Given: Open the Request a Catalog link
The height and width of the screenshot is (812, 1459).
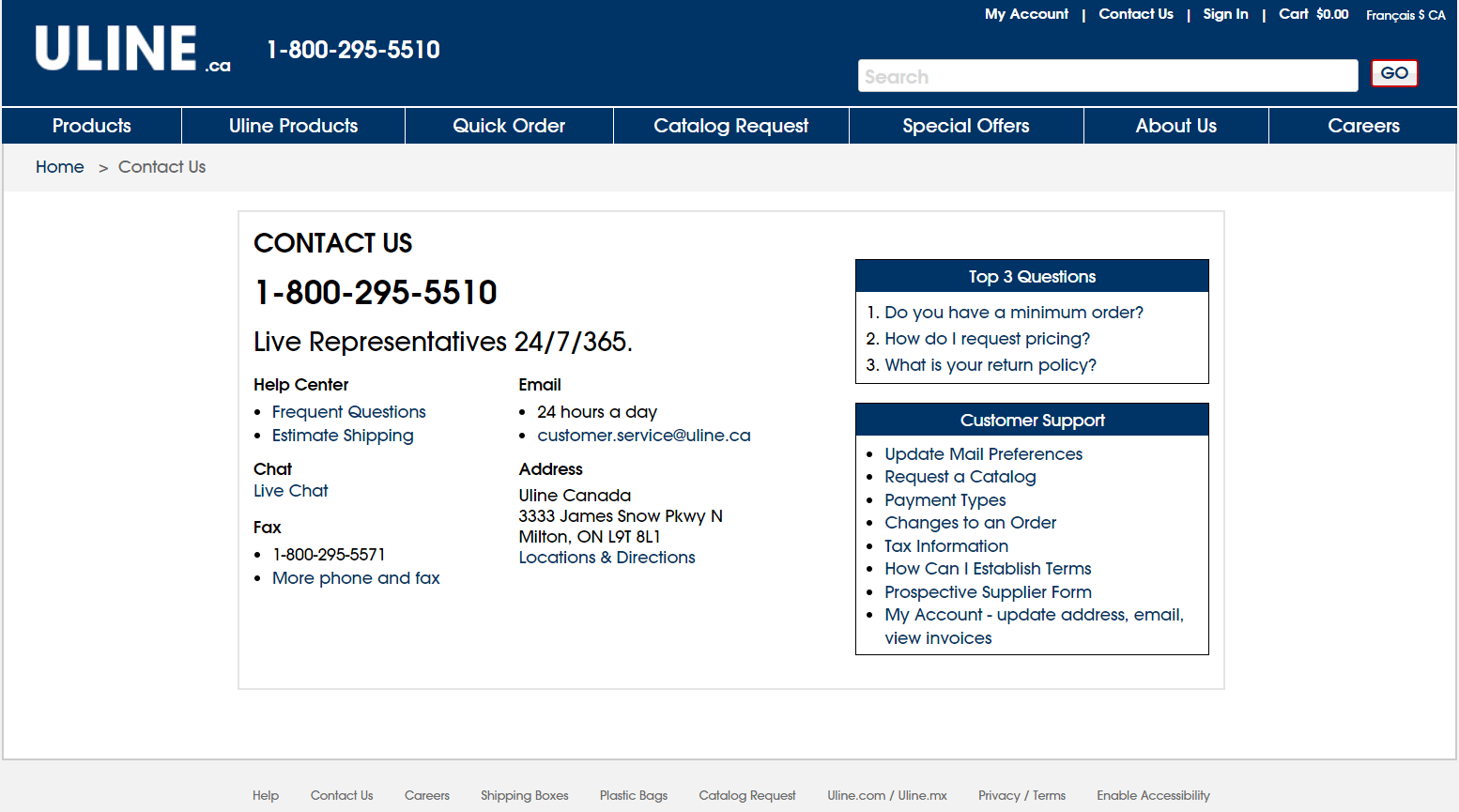Looking at the screenshot, I should (x=960, y=477).
